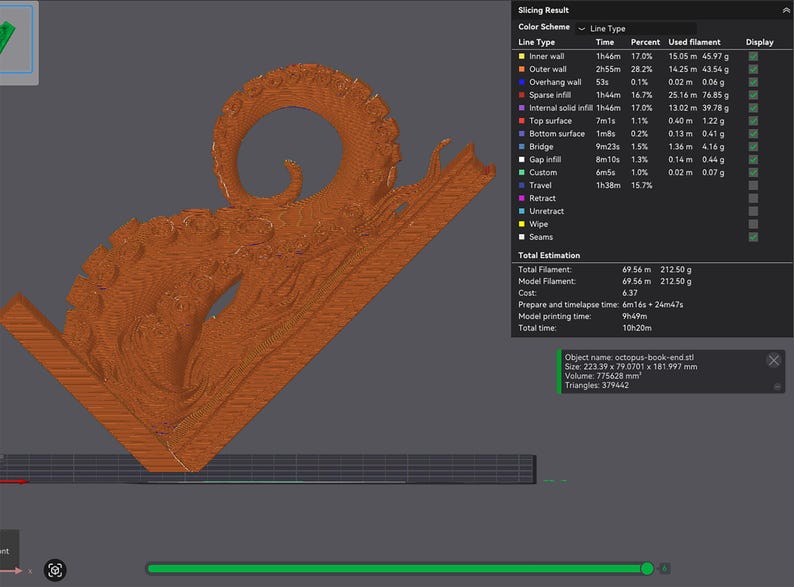The width and height of the screenshot is (794, 587).
Task: Collapse the Slicing Result panel
Action: coord(785,10)
